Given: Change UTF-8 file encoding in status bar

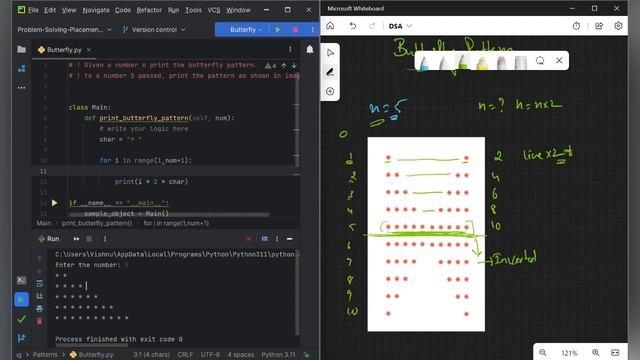Looking at the screenshot, I should point(210,354).
